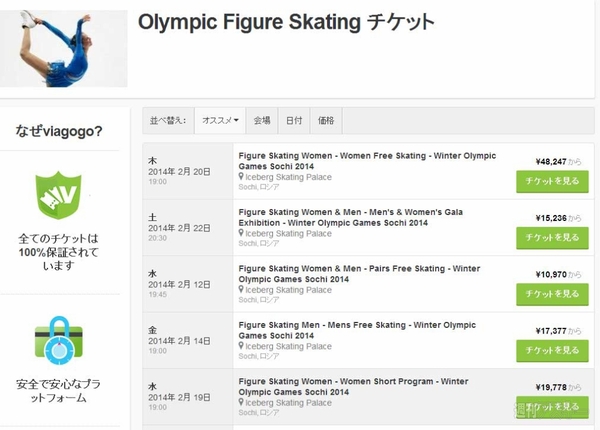Image resolution: width=600 pixels, height=430 pixels.
Task: Open Women Free Skating event title link
Action: coord(366,161)
